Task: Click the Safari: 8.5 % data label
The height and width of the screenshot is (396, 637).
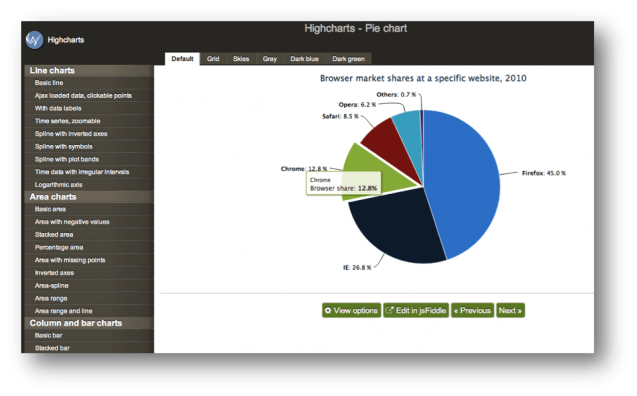Action: 340,117
